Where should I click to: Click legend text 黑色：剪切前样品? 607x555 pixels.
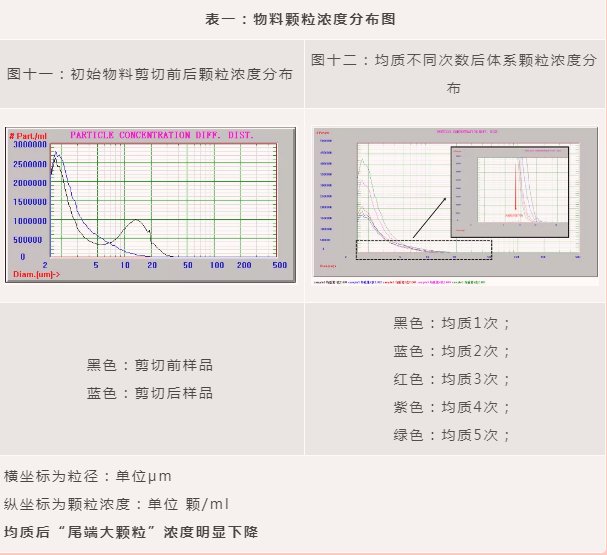[x=150, y=365]
